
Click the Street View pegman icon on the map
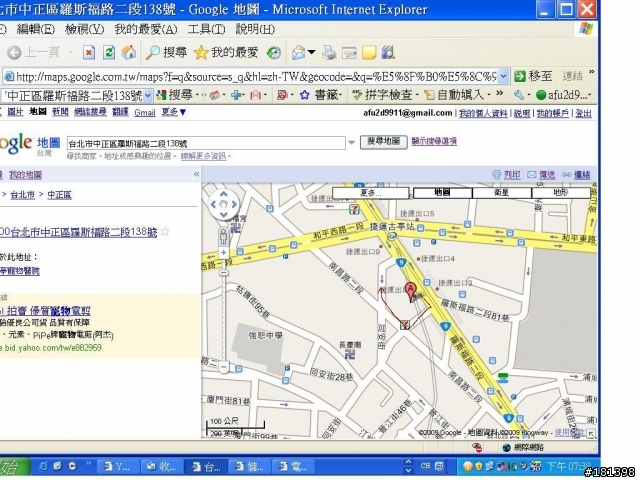[x=223, y=236]
